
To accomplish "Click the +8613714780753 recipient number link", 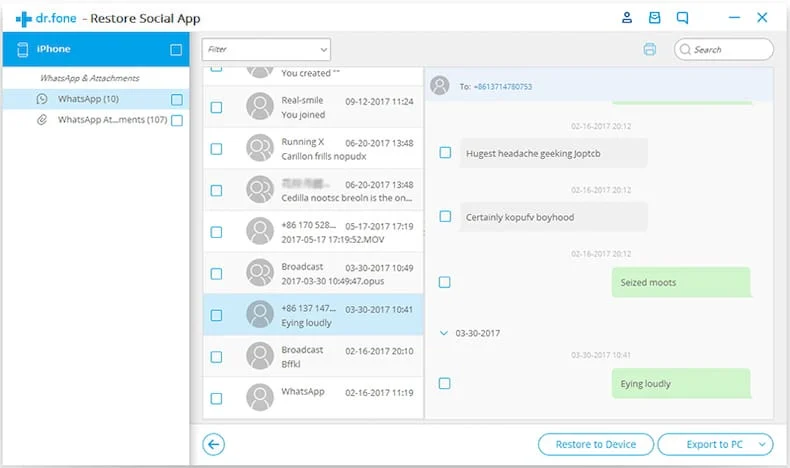I will 503,87.
